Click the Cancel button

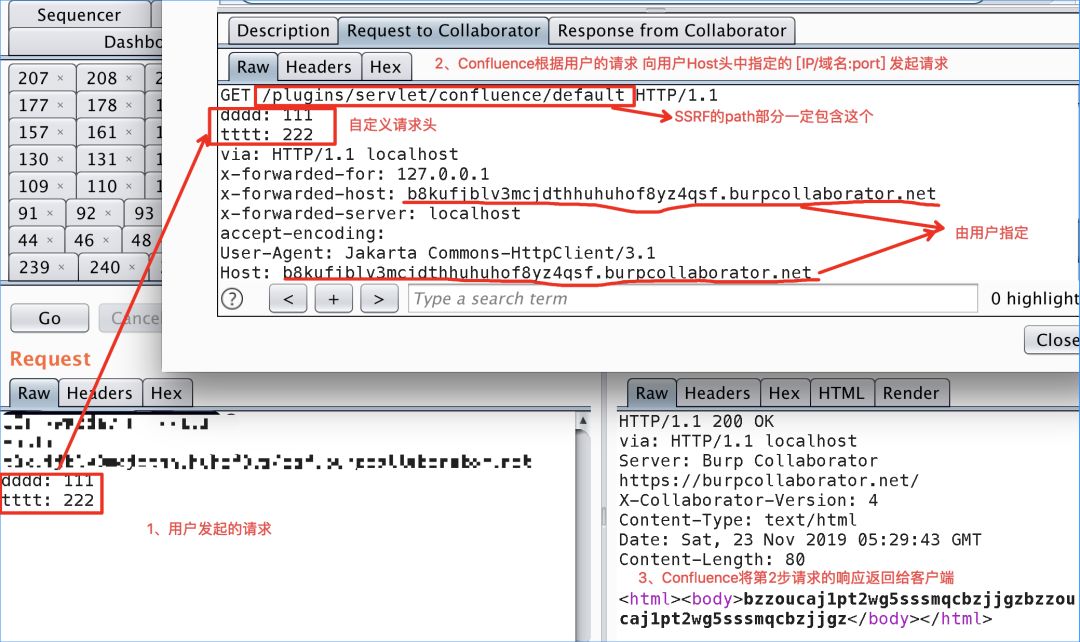tap(130, 318)
